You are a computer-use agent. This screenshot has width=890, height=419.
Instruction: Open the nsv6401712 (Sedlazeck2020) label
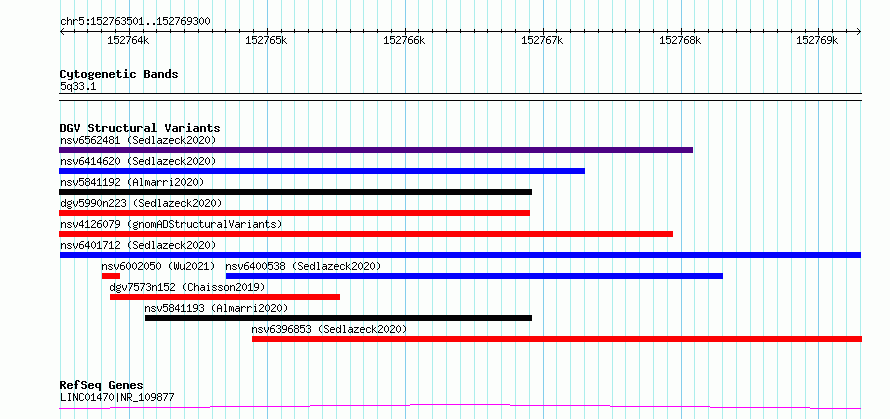click(138, 245)
